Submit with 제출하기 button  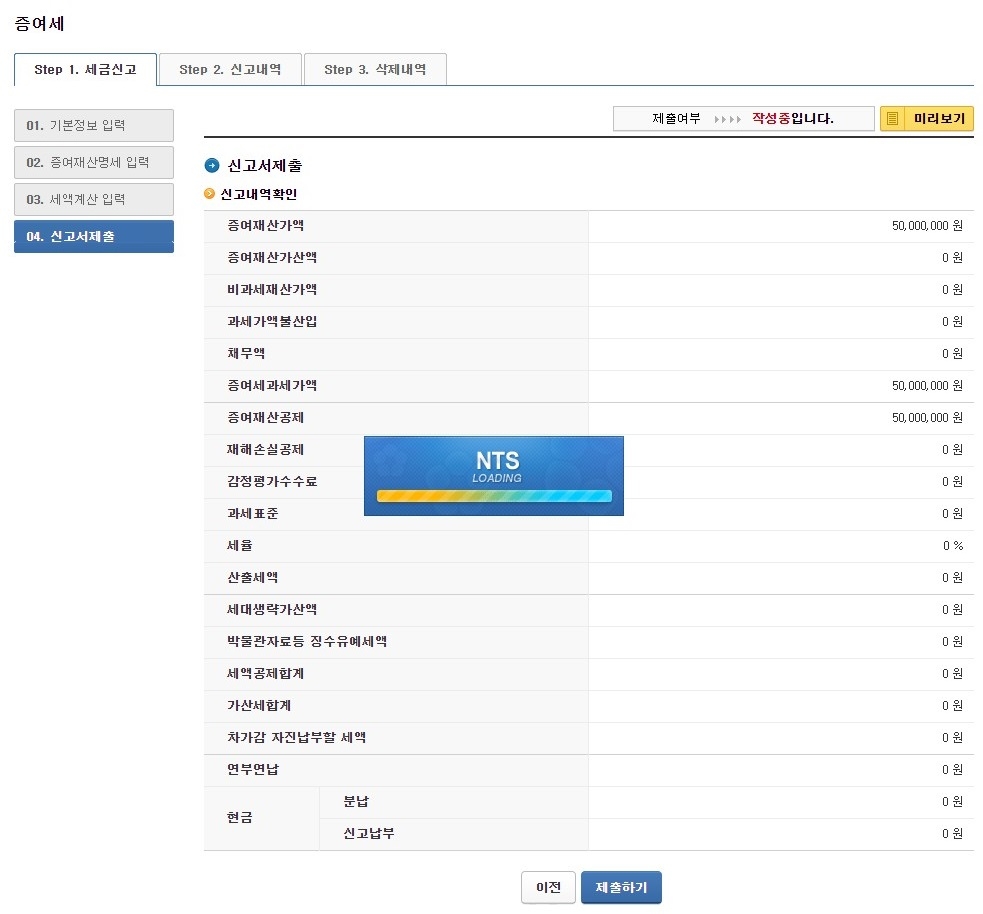[x=621, y=887]
